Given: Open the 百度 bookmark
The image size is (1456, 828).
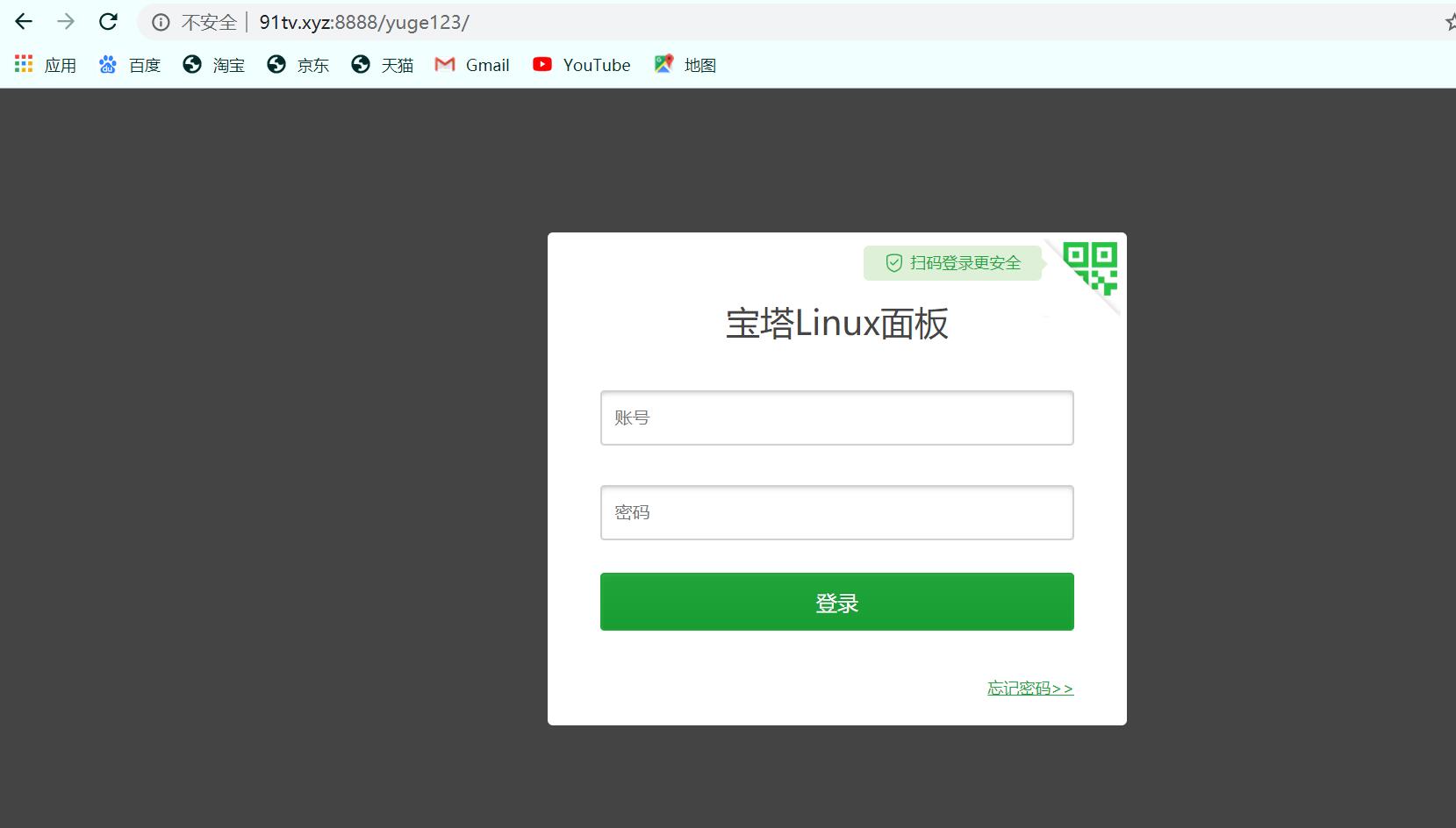Looking at the screenshot, I should coord(130,64).
